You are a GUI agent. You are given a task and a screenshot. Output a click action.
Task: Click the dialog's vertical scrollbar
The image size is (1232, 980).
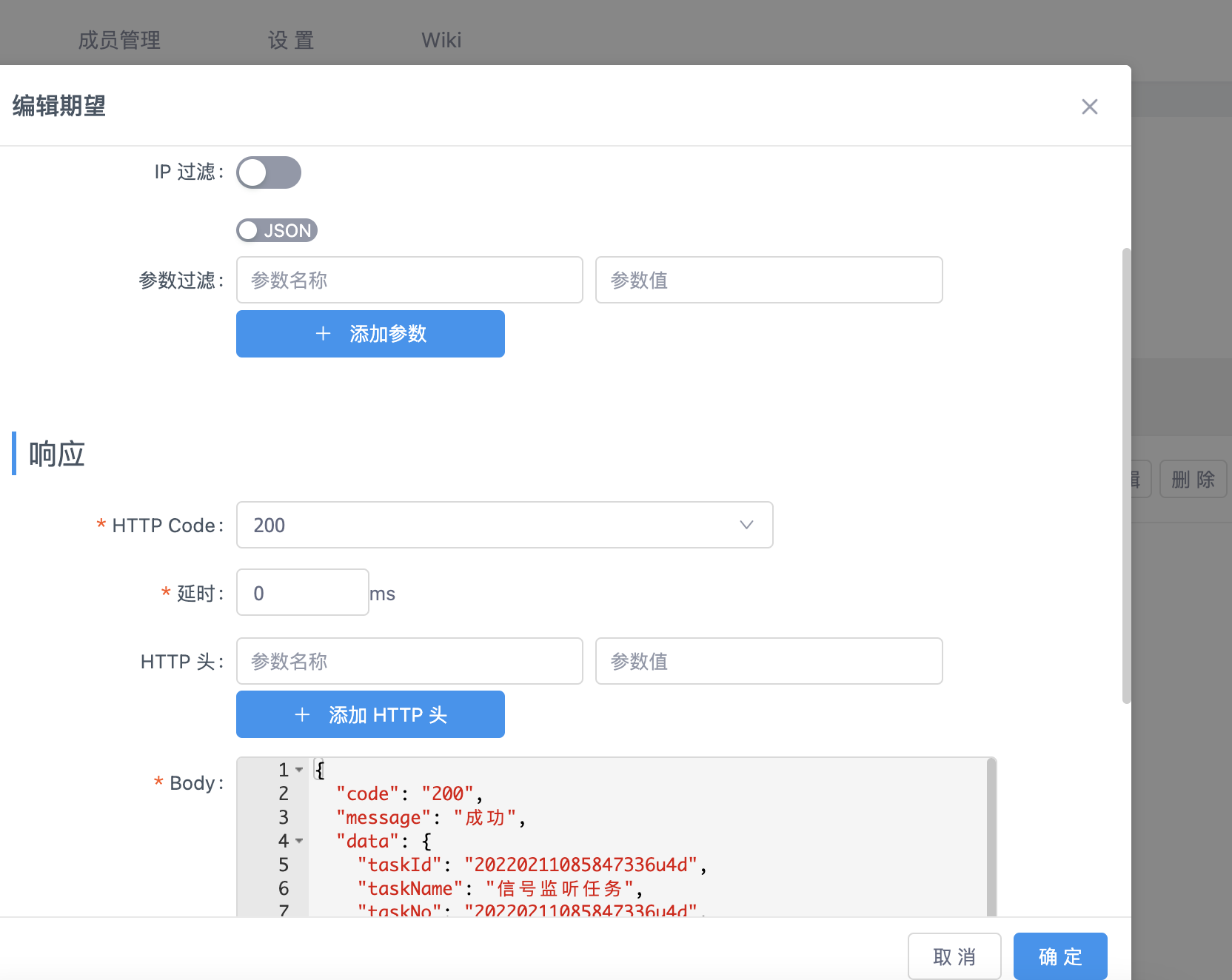1126,474
